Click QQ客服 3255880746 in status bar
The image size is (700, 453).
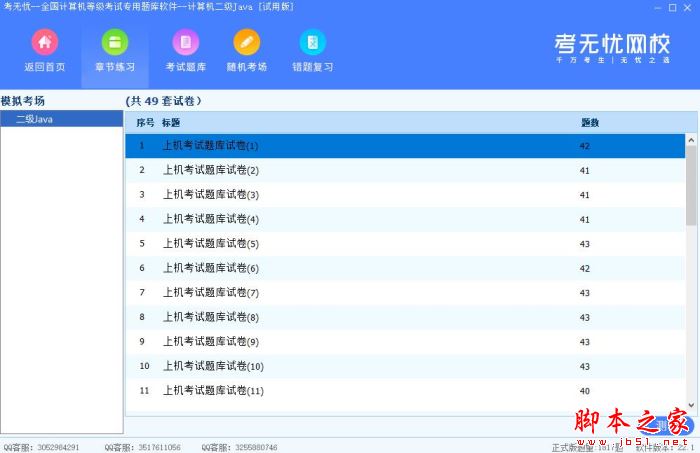tap(239, 447)
